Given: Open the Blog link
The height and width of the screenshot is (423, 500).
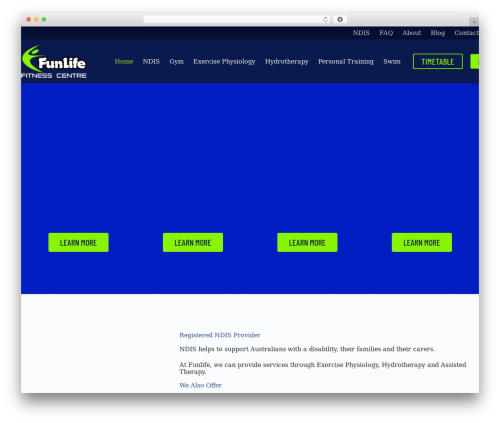Looking at the screenshot, I should 438,33.
